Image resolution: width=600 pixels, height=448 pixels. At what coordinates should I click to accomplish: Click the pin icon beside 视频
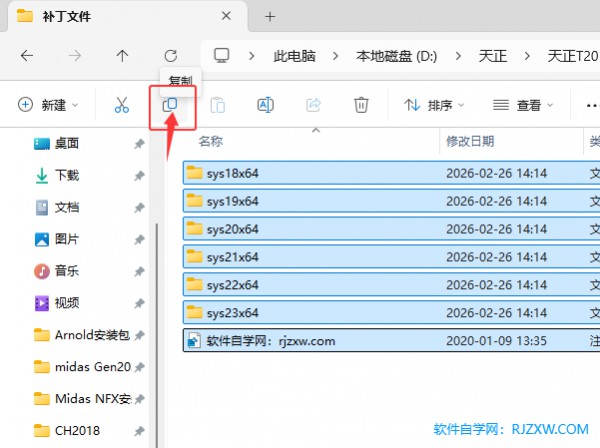coord(139,303)
